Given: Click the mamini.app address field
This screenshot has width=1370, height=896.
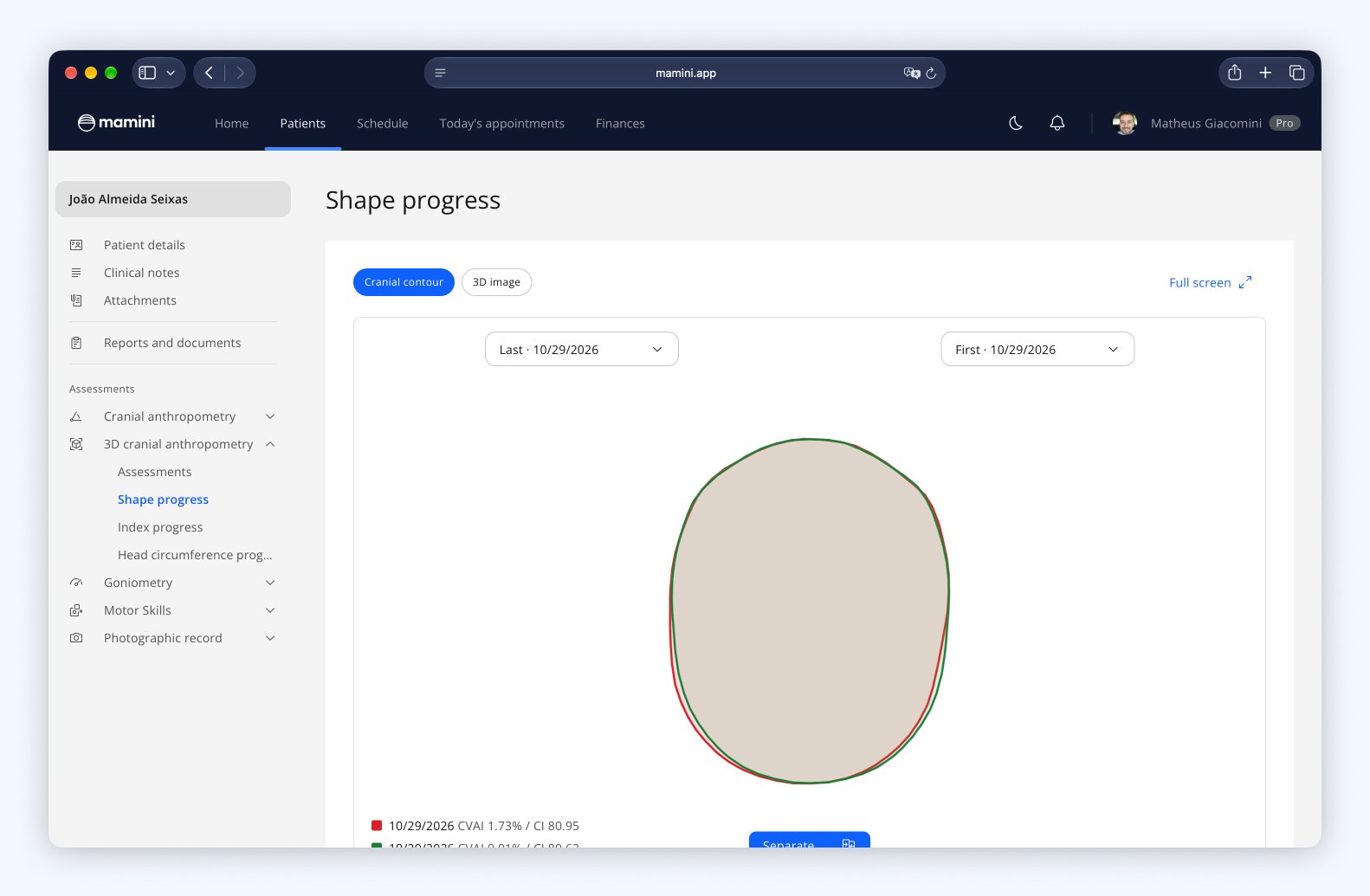Looking at the screenshot, I should click(x=684, y=73).
